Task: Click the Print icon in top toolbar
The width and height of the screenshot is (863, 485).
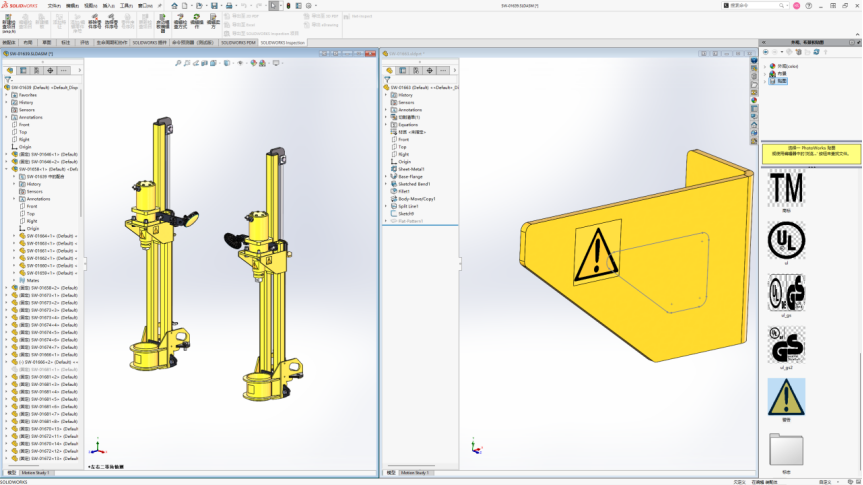Action: click(231, 5)
